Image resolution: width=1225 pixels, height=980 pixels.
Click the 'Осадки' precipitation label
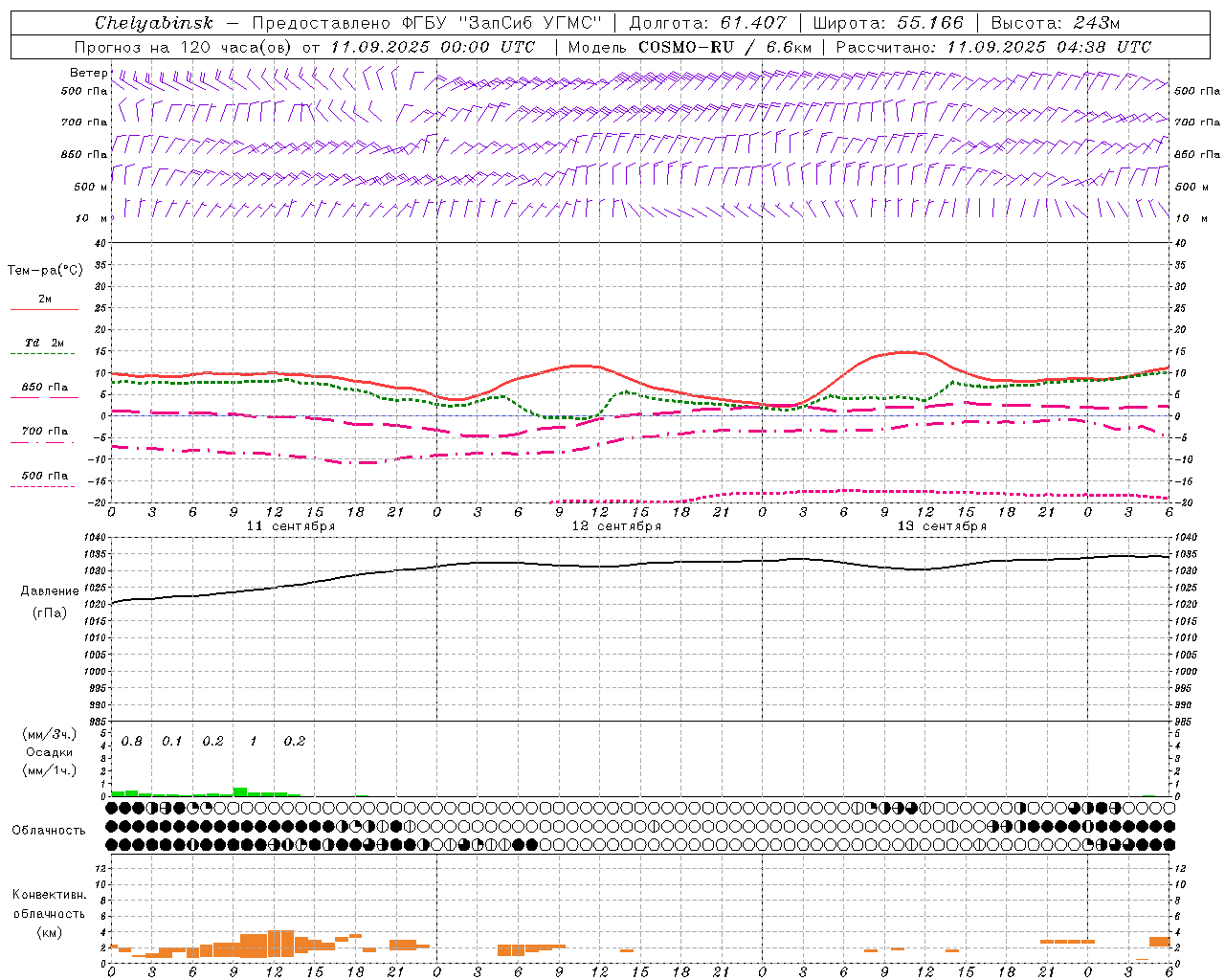[49, 752]
